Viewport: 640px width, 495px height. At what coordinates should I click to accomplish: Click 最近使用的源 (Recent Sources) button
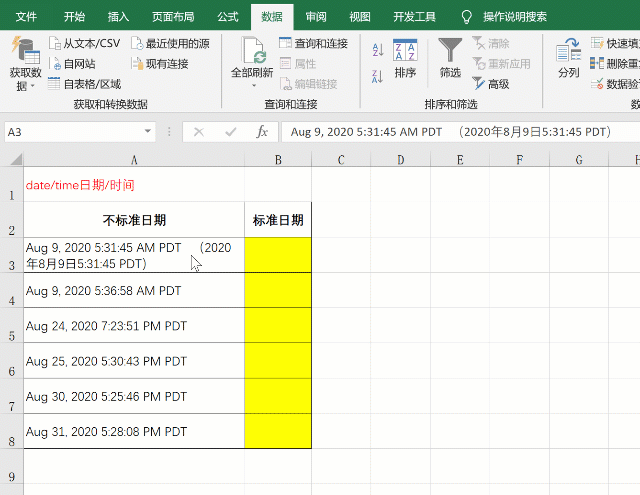tap(169, 44)
